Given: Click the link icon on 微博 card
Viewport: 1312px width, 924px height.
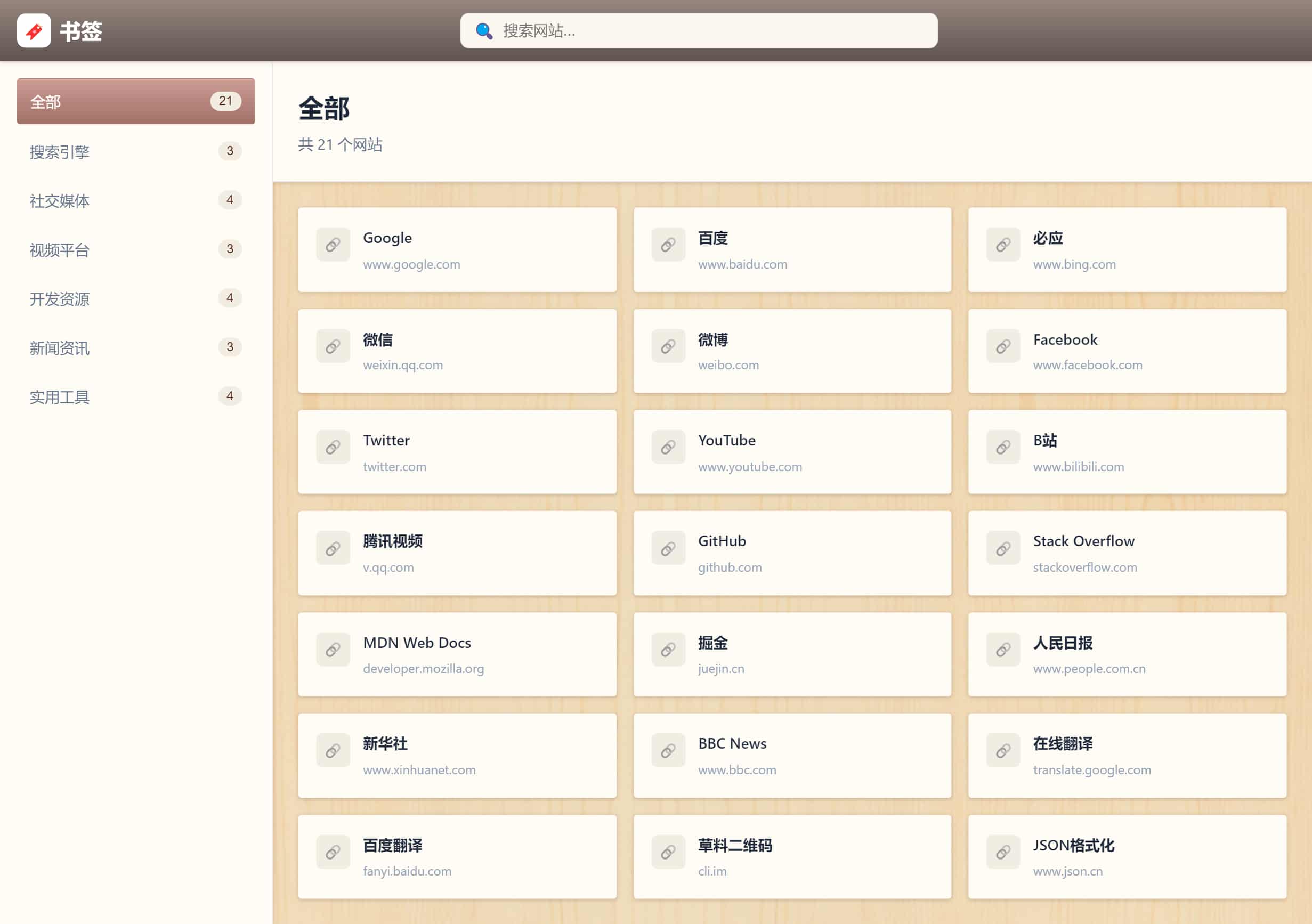Looking at the screenshot, I should tap(668, 346).
